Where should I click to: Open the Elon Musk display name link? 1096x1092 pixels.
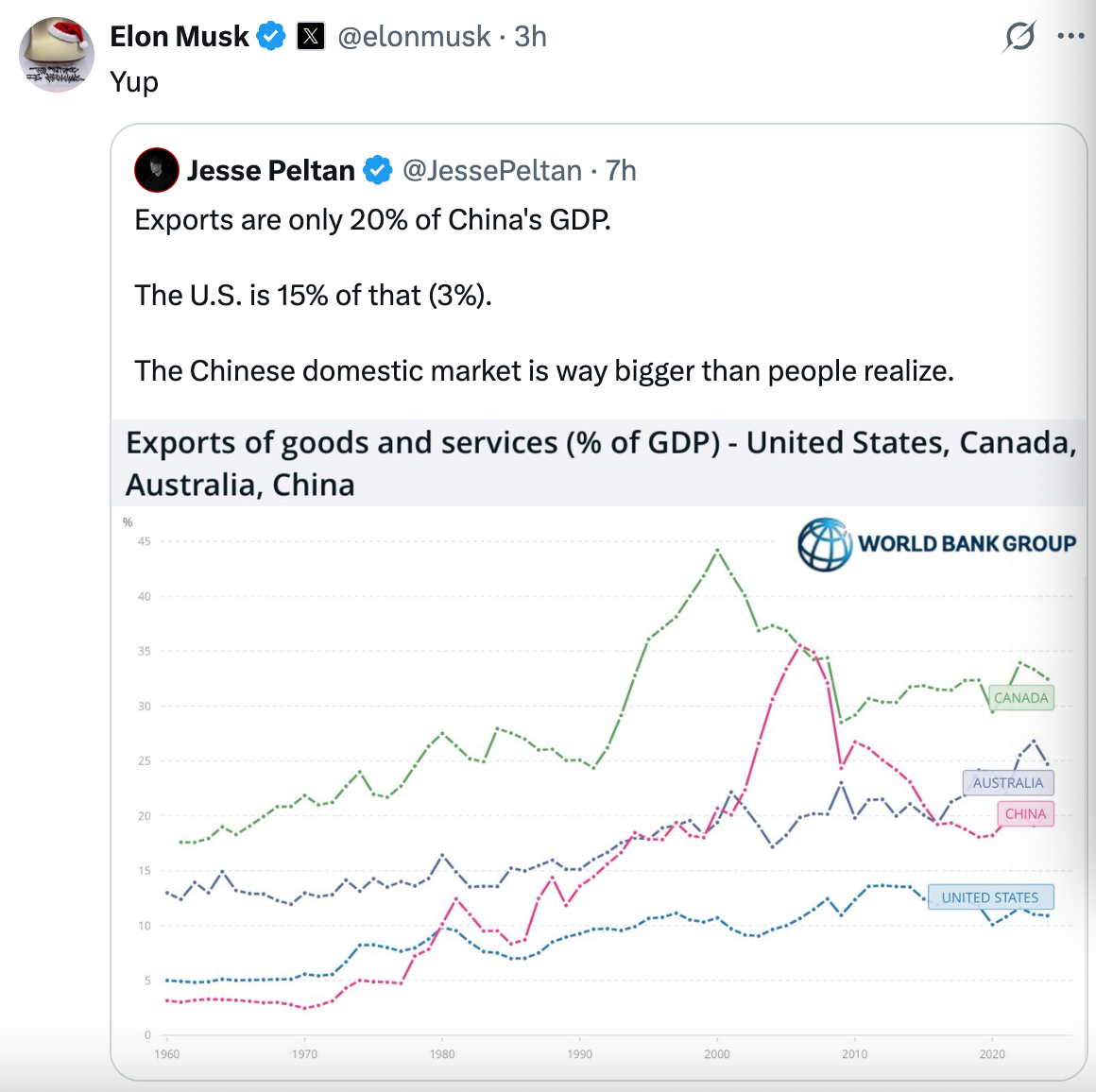[x=180, y=37]
